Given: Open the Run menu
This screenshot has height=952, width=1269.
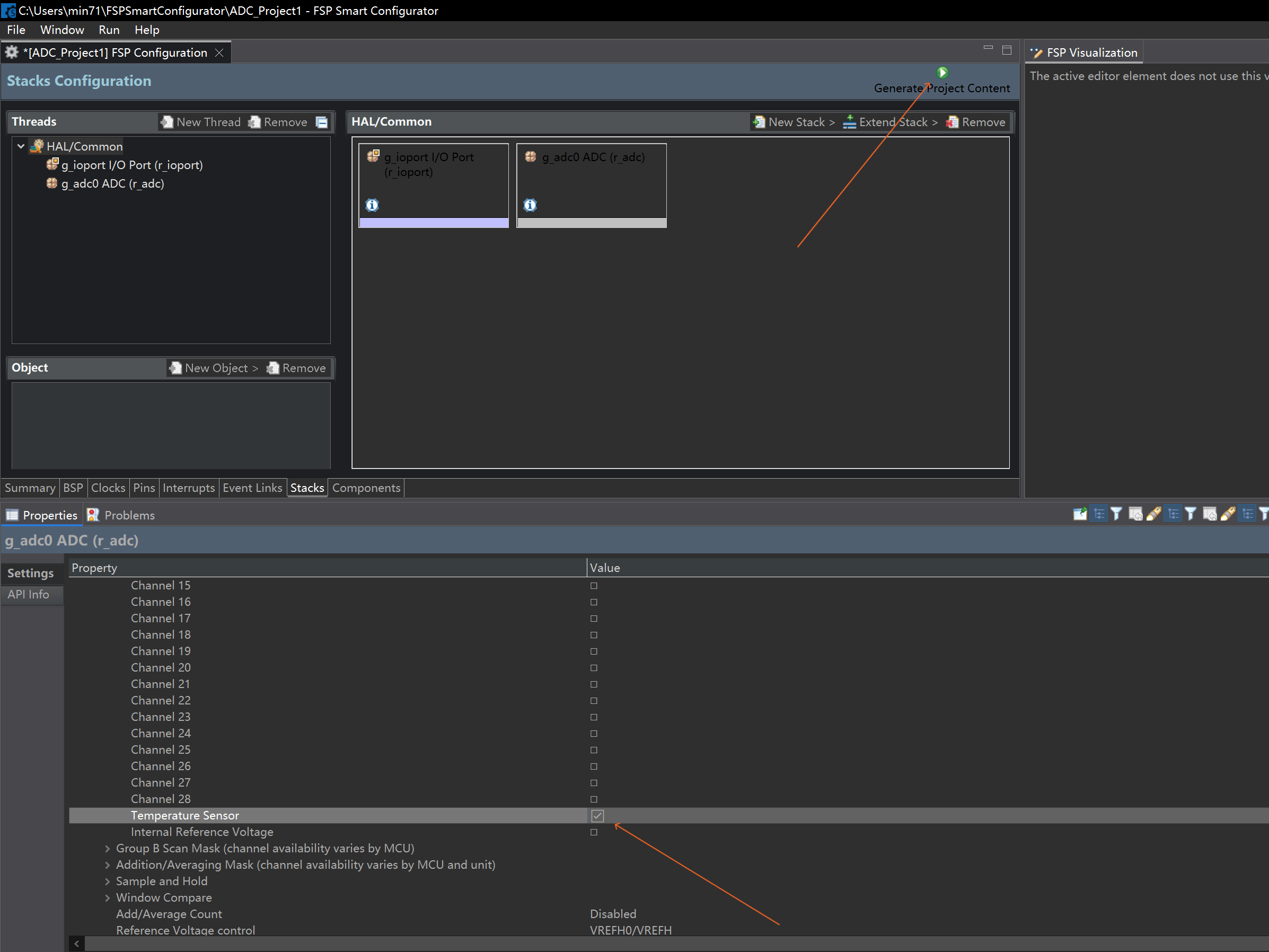Looking at the screenshot, I should point(109,30).
